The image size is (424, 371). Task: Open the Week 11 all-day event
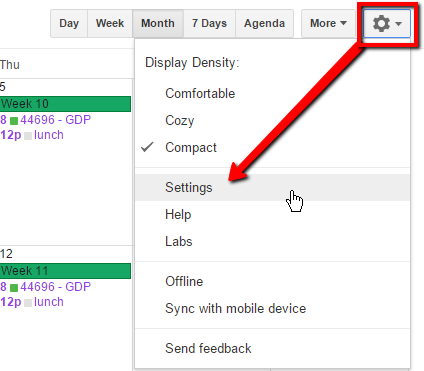point(65,271)
